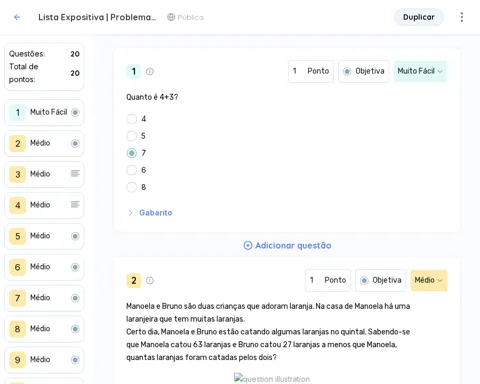480x384 pixels.
Task: Click text-type lines icon in sidebar row 4
Action: point(75,204)
